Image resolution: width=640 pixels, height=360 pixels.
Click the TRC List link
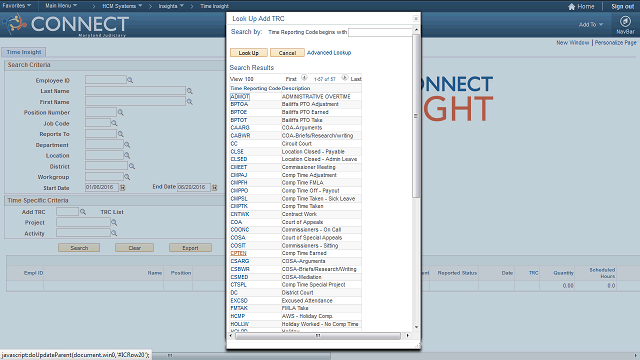112,212
